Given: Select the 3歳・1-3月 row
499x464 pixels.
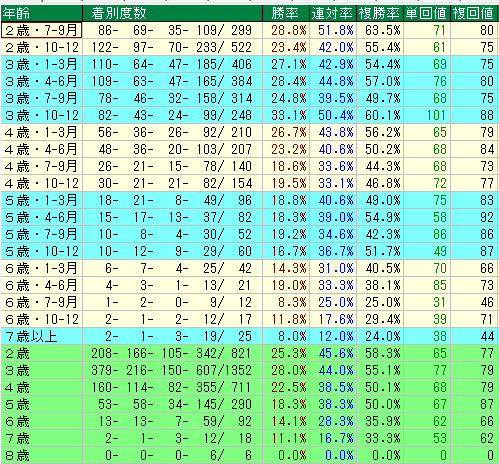Looking at the screenshot, I should [249, 64].
